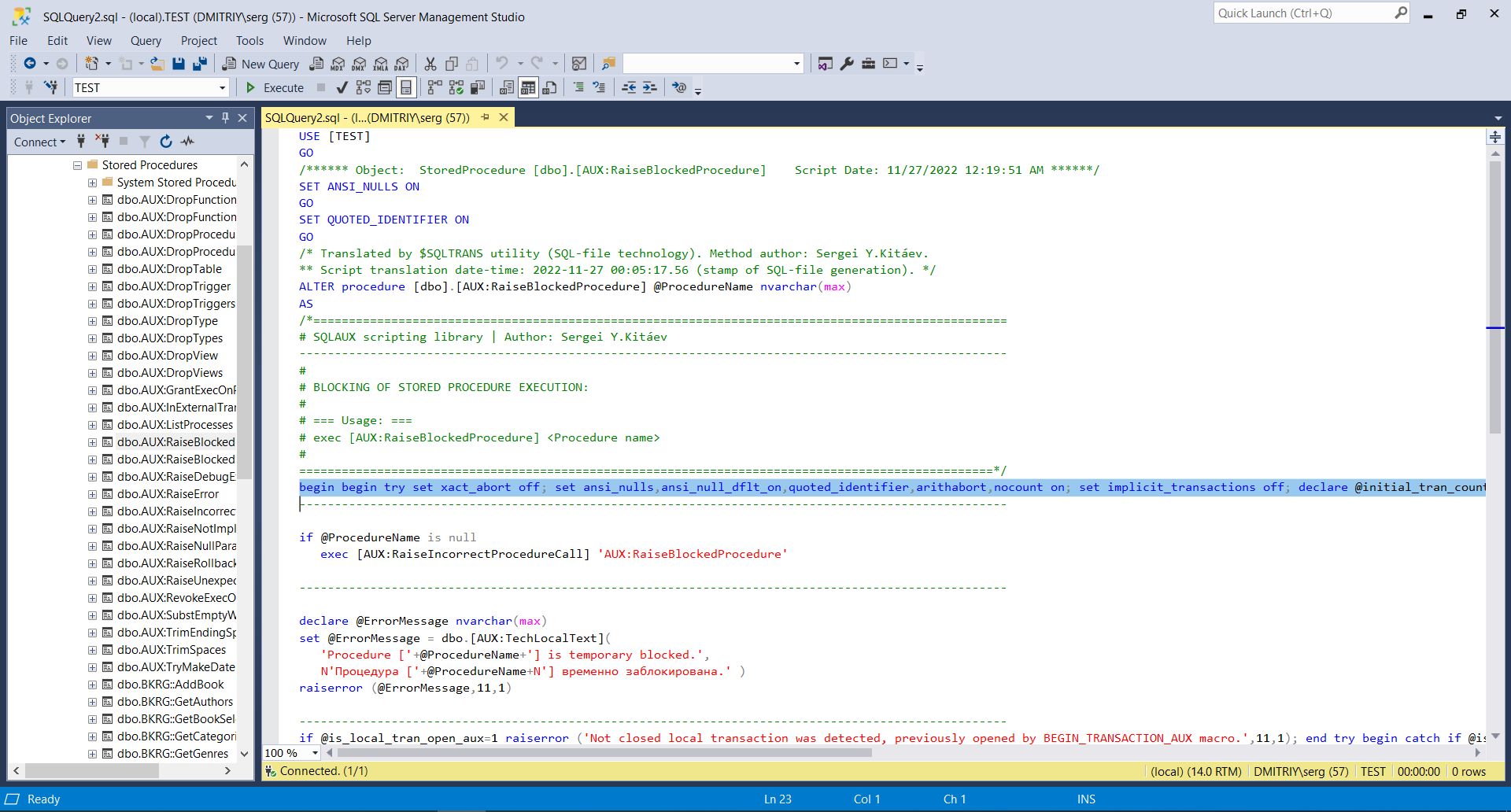This screenshot has height=812, width=1511.
Task: Open a new MDX query
Action: [338, 64]
